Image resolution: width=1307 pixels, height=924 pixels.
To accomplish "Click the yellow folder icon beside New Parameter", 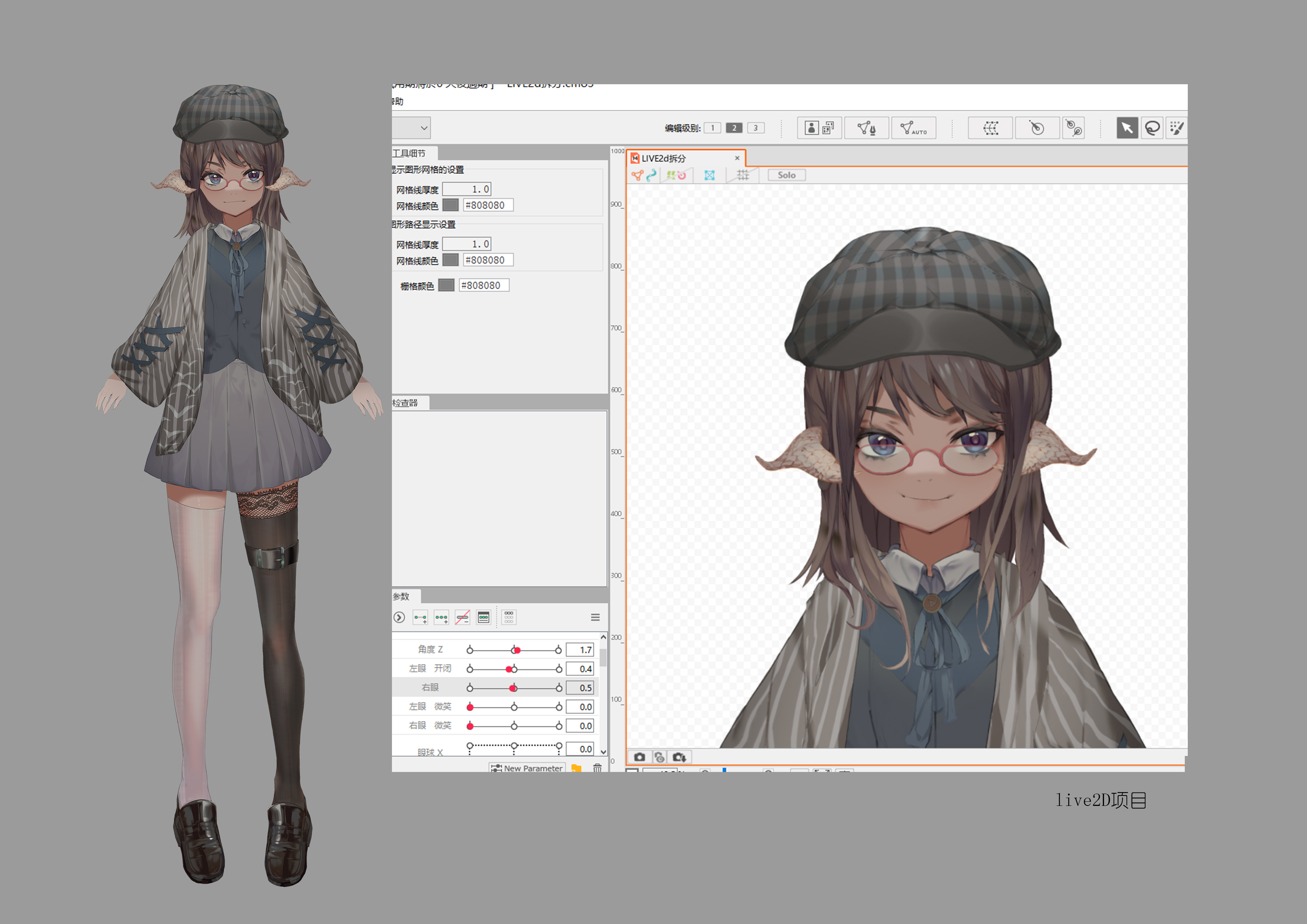I will (576, 768).
